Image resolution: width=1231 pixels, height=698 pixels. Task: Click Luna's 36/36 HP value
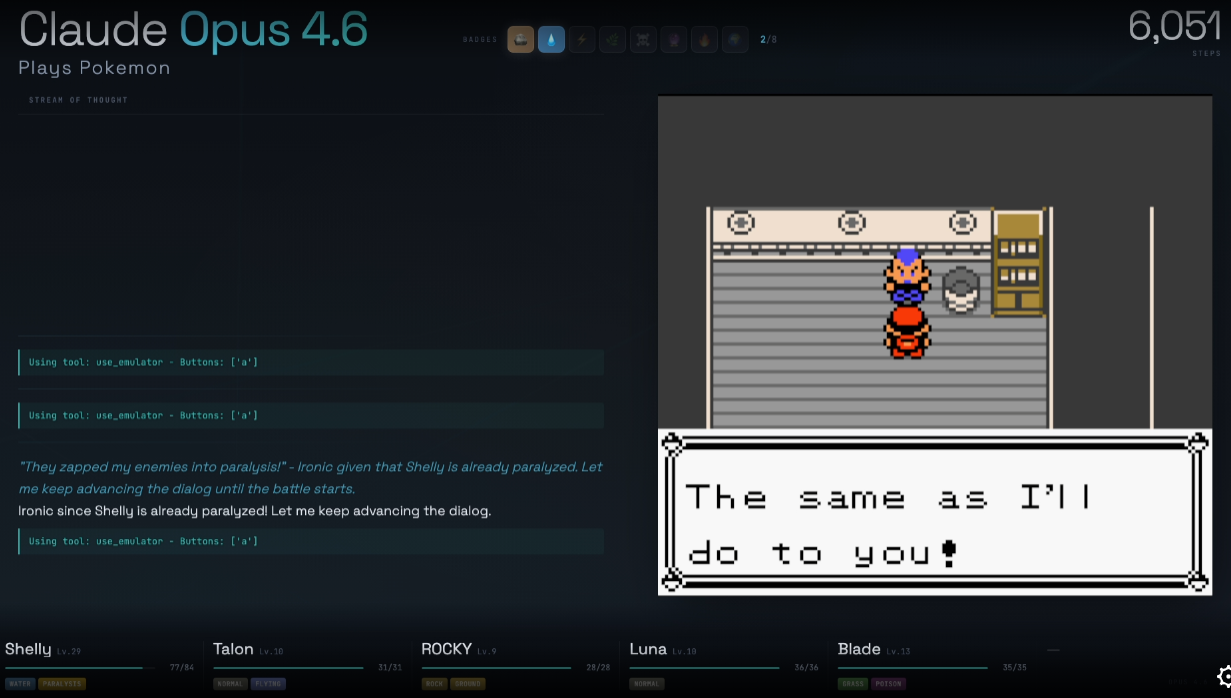[x=806, y=667]
